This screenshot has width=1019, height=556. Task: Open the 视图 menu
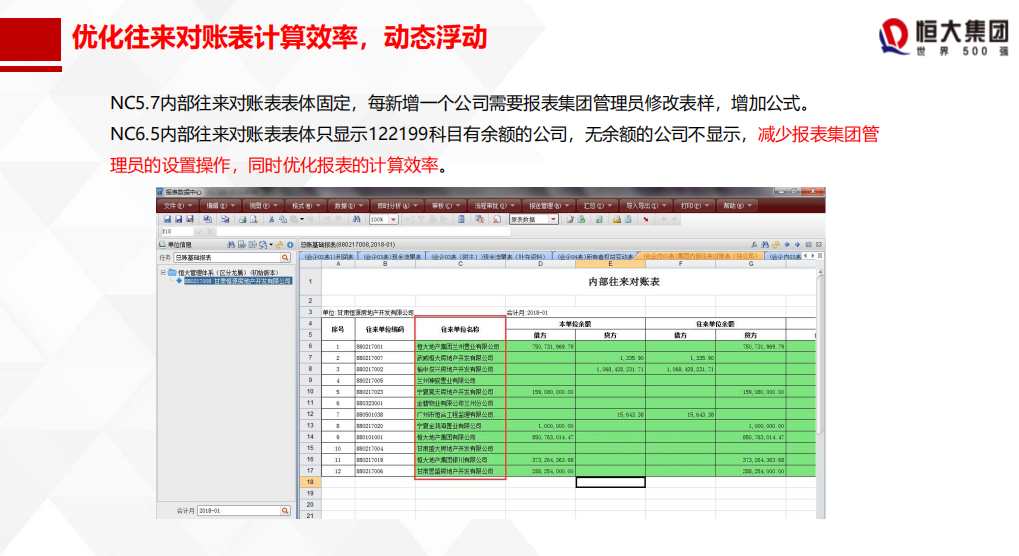click(263, 206)
